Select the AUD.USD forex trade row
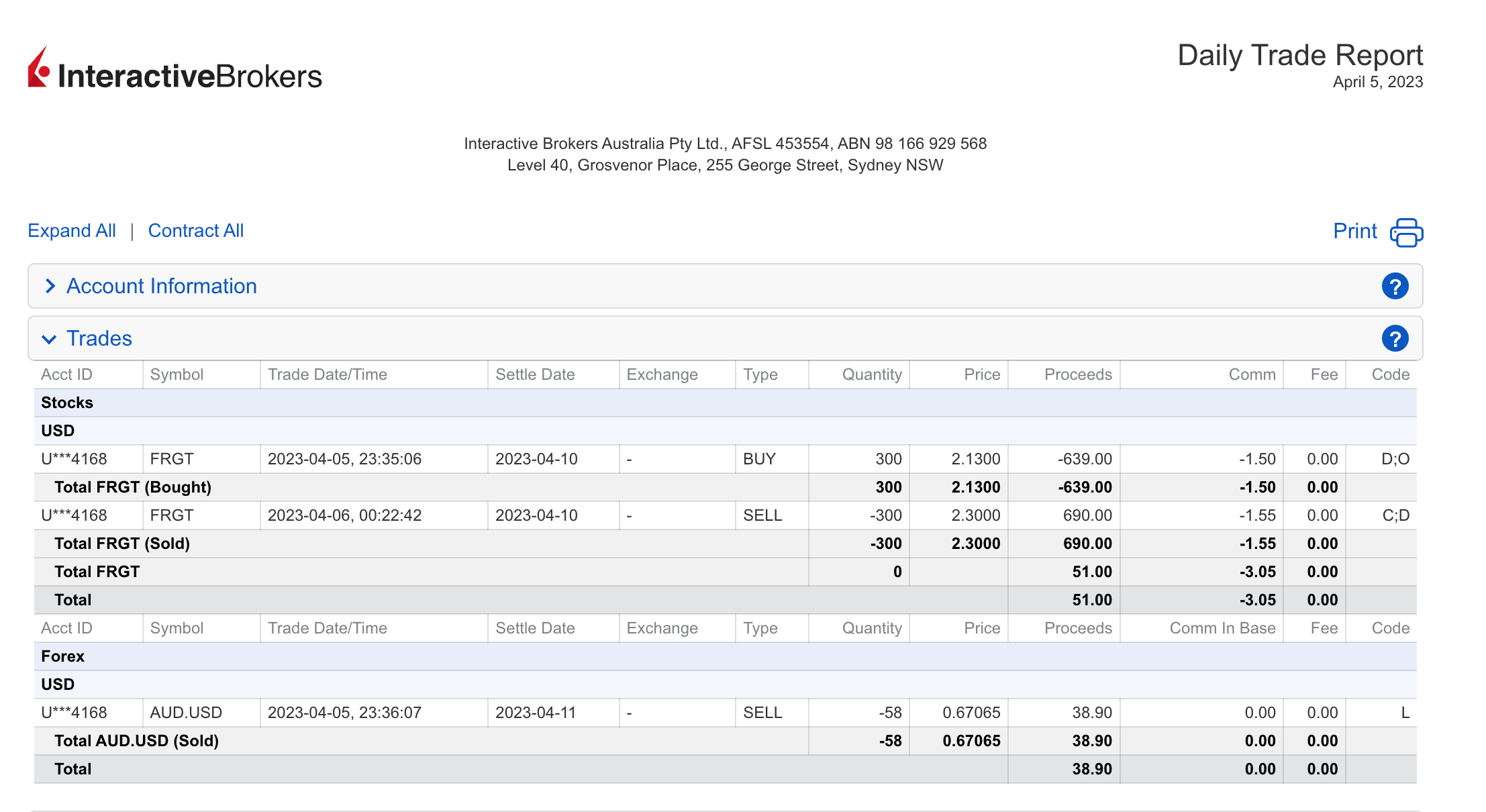Viewport: 1486px width, 812px height. pos(725,713)
